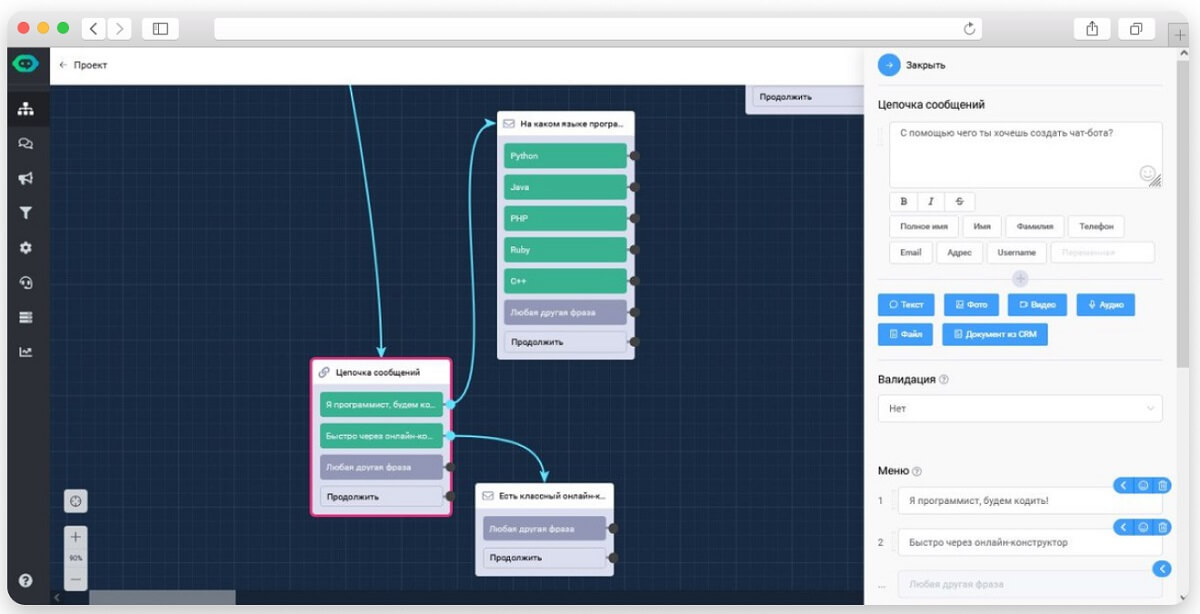1200x614 pixels.
Task: Click the center canvas target button
Action: [x=76, y=500]
